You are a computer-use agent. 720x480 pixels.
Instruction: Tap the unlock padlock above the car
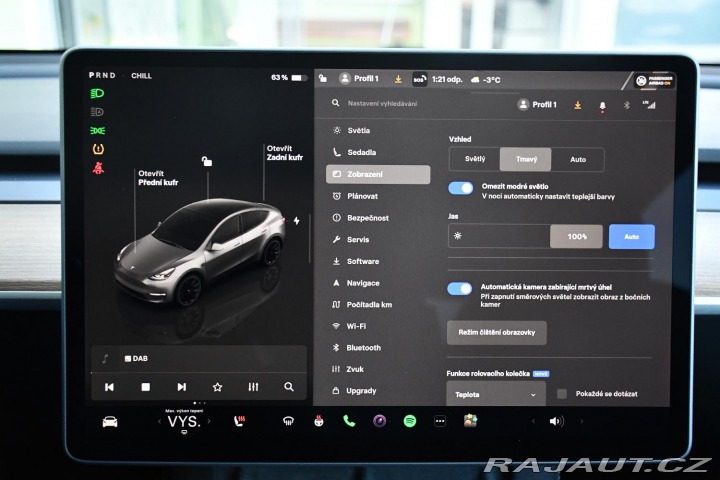(207, 161)
